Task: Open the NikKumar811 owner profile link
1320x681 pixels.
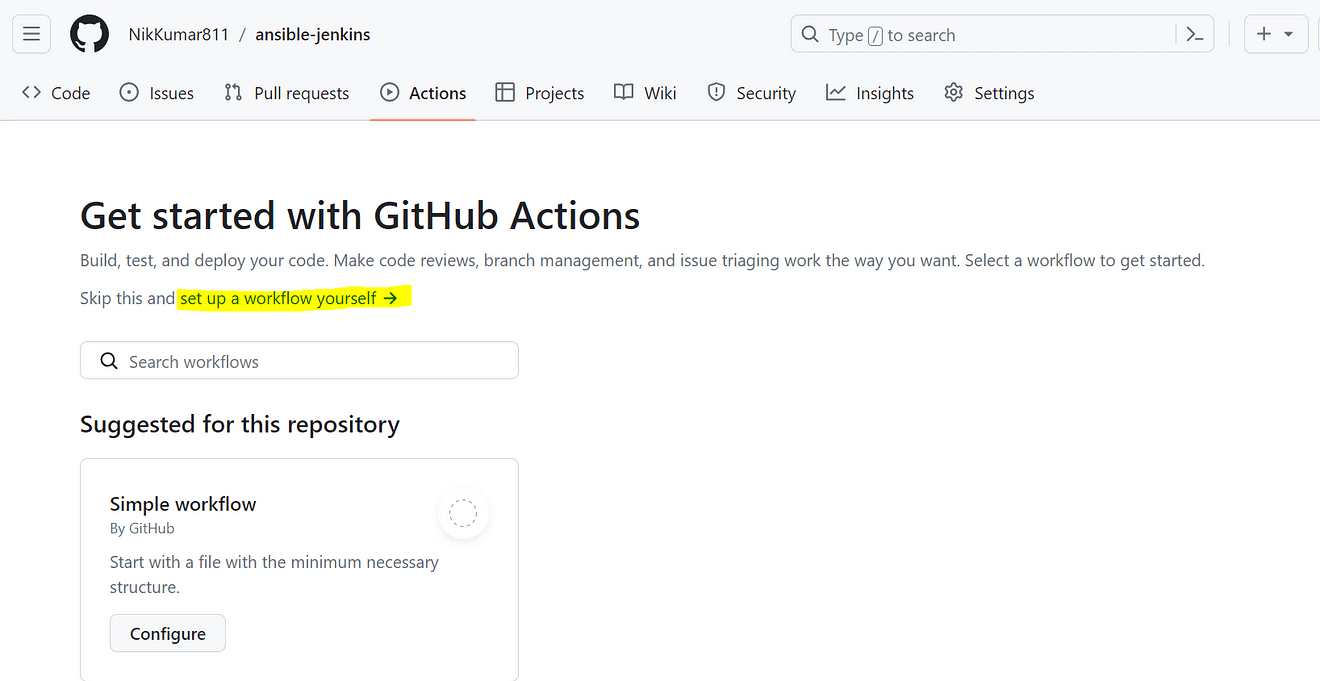Action: (178, 34)
